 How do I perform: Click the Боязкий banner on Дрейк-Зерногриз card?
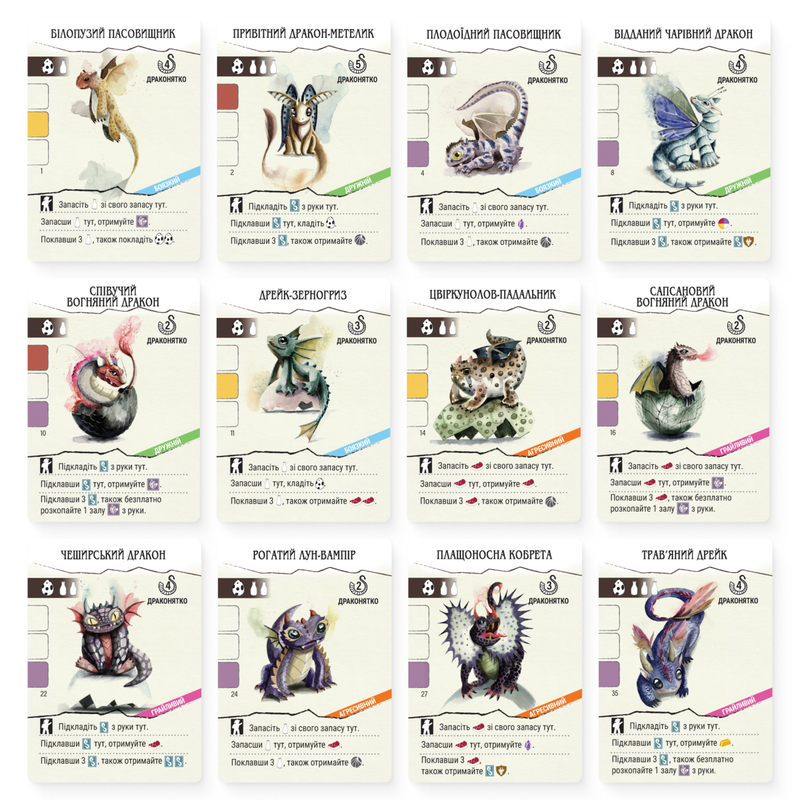point(357,443)
